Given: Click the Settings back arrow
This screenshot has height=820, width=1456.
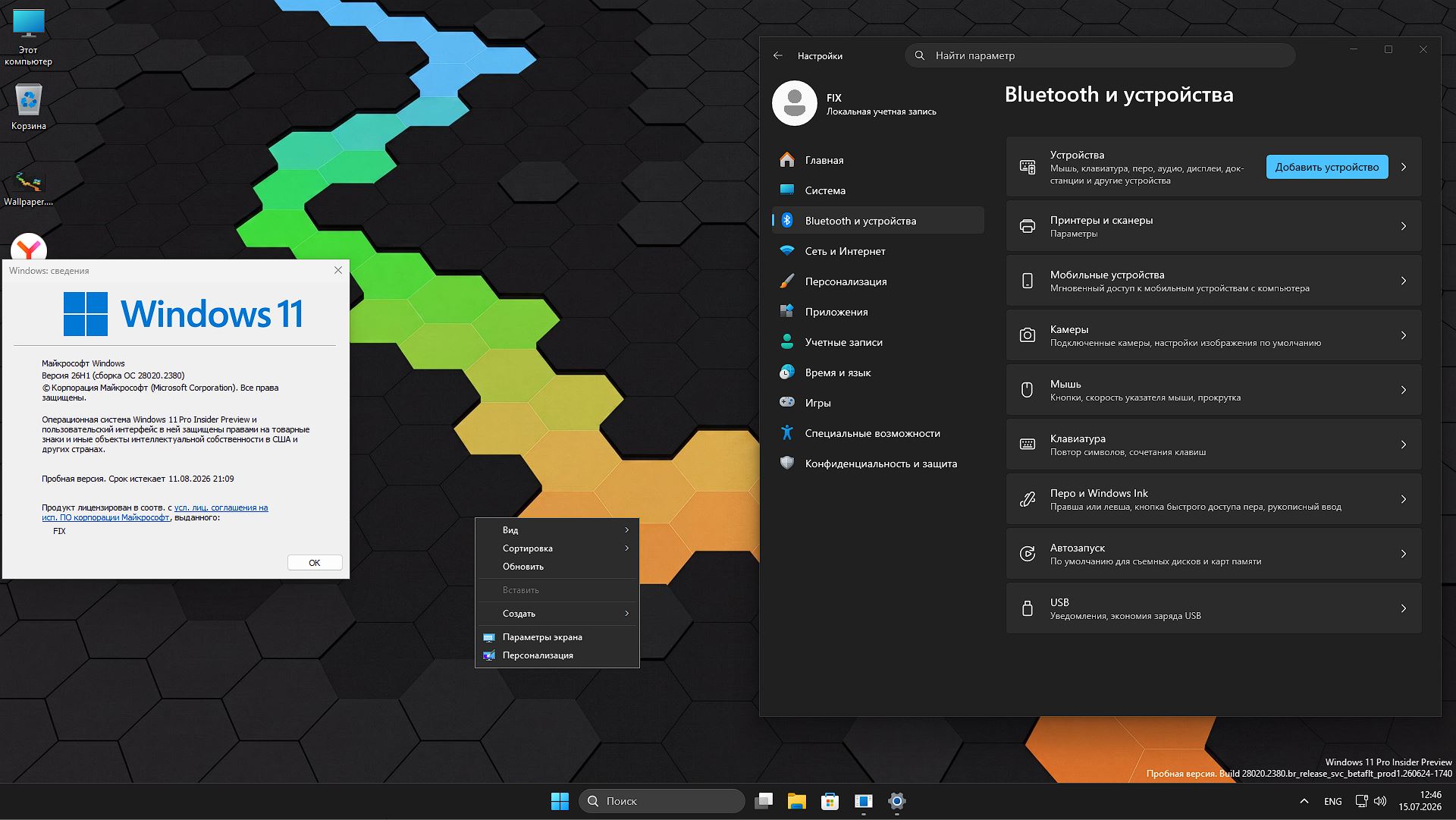Looking at the screenshot, I should [x=778, y=55].
